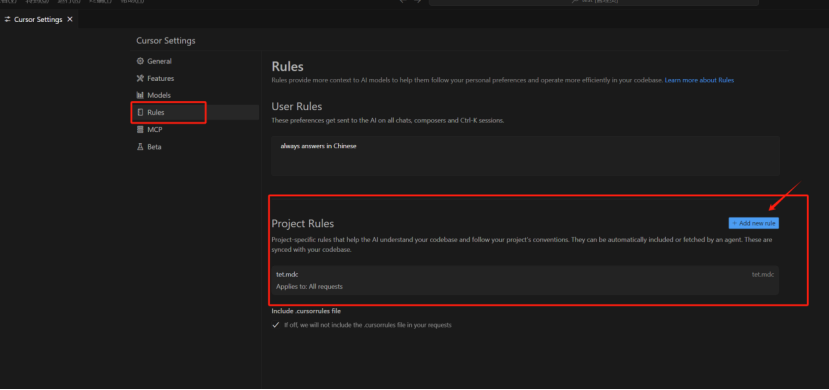Click the 'Include .cursorrules file' label
This screenshot has width=829, height=390.
(x=306, y=311)
